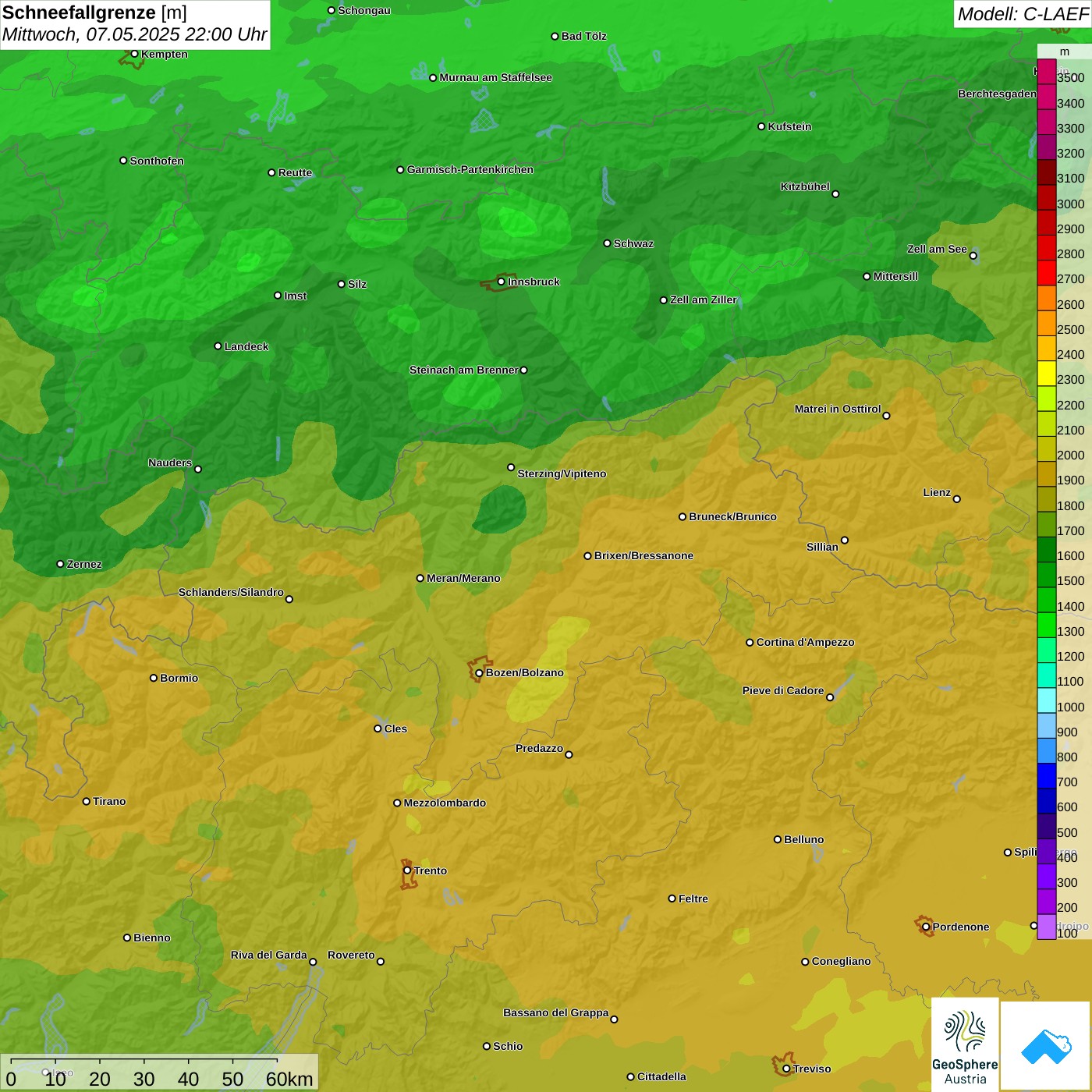
Task: Click the Conegliano label
Action: click(x=841, y=961)
